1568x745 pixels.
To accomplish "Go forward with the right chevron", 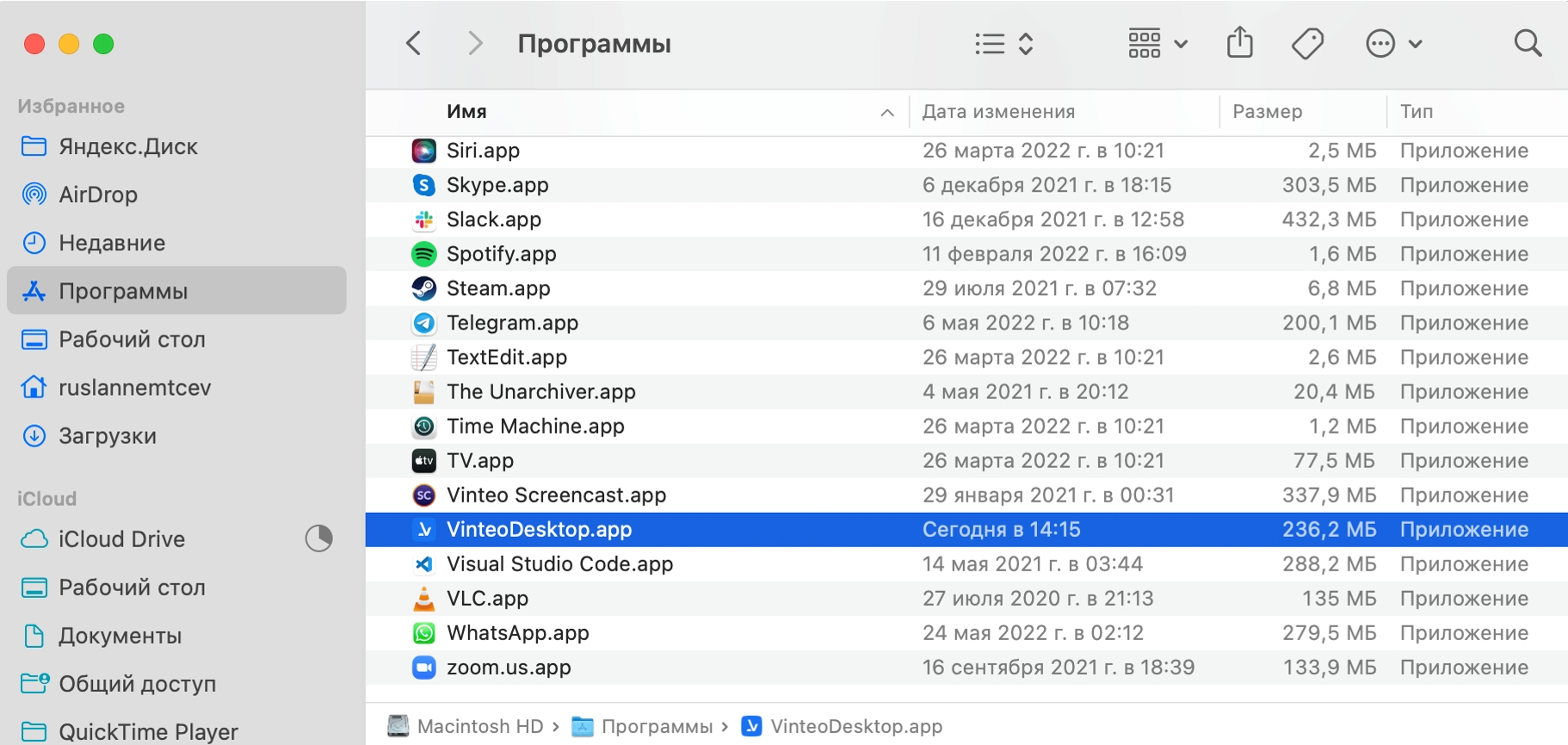I will point(475,43).
